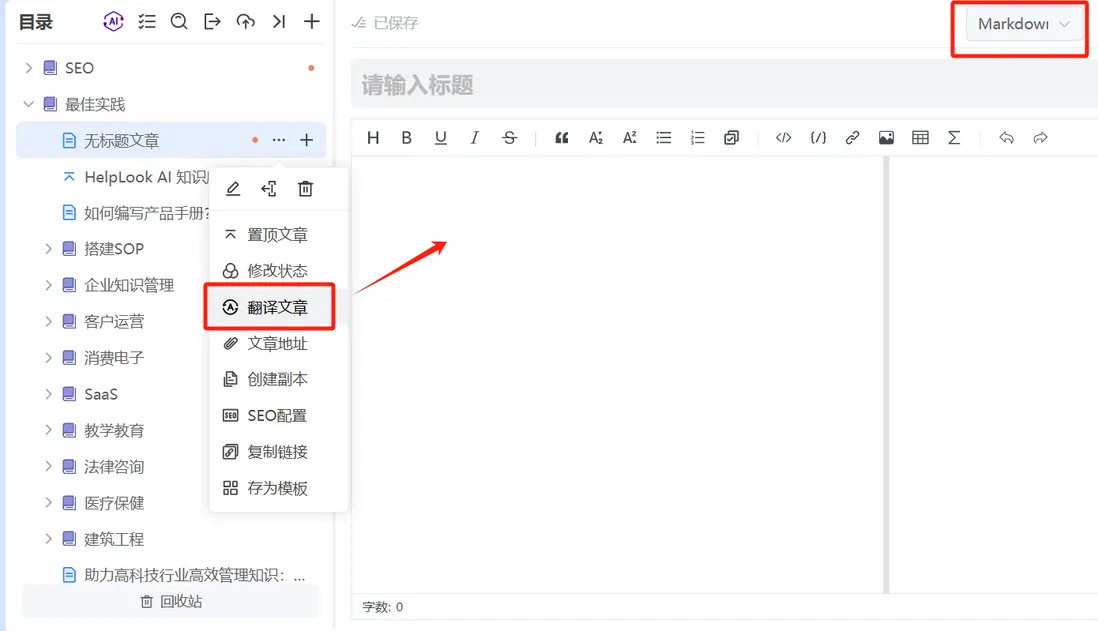Insert a hyperlink via the link icon
Image resolution: width=1098 pixels, height=631 pixels.
click(852, 138)
